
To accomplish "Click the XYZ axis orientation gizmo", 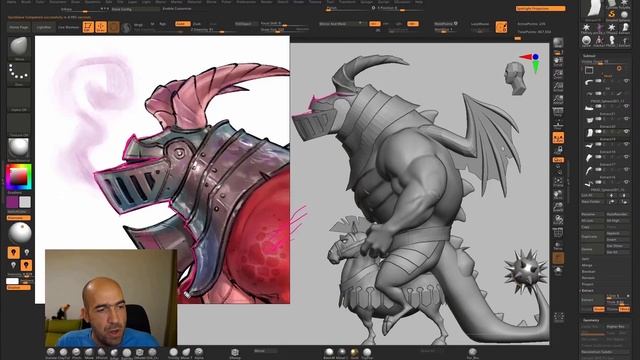I will (x=531, y=62).
